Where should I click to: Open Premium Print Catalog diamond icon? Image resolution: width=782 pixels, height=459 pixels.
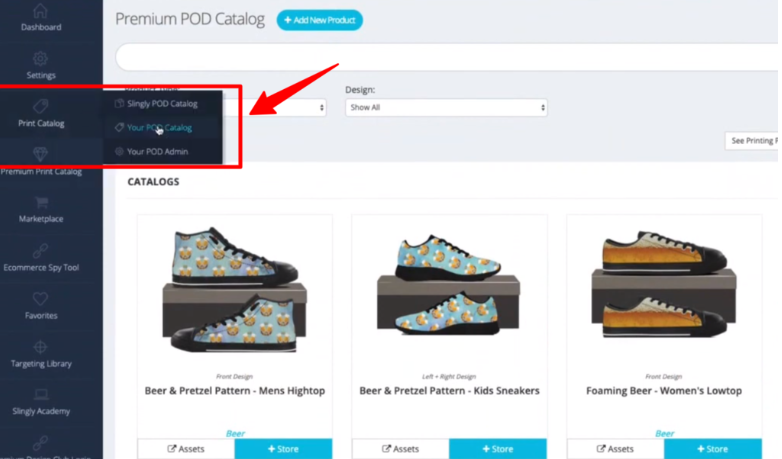click(x=40, y=154)
